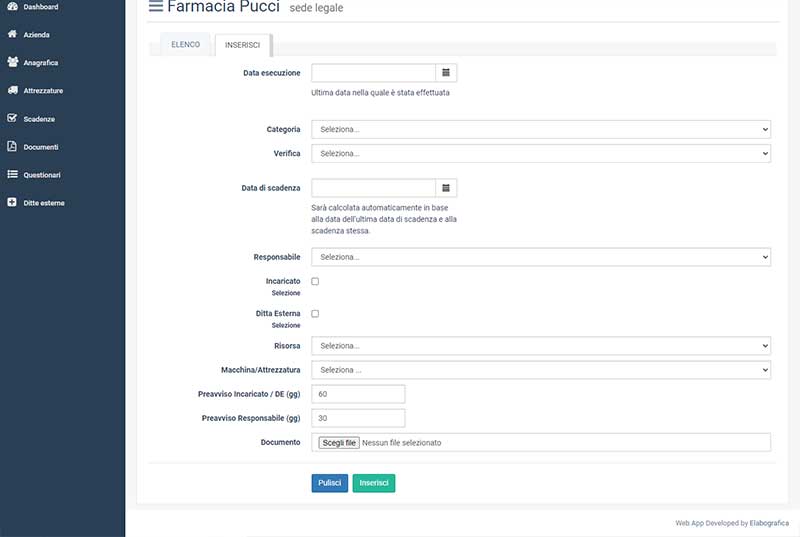The height and width of the screenshot is (537, 800).
Task: Go to Azienda section
Action: click(x=36, y=35)
